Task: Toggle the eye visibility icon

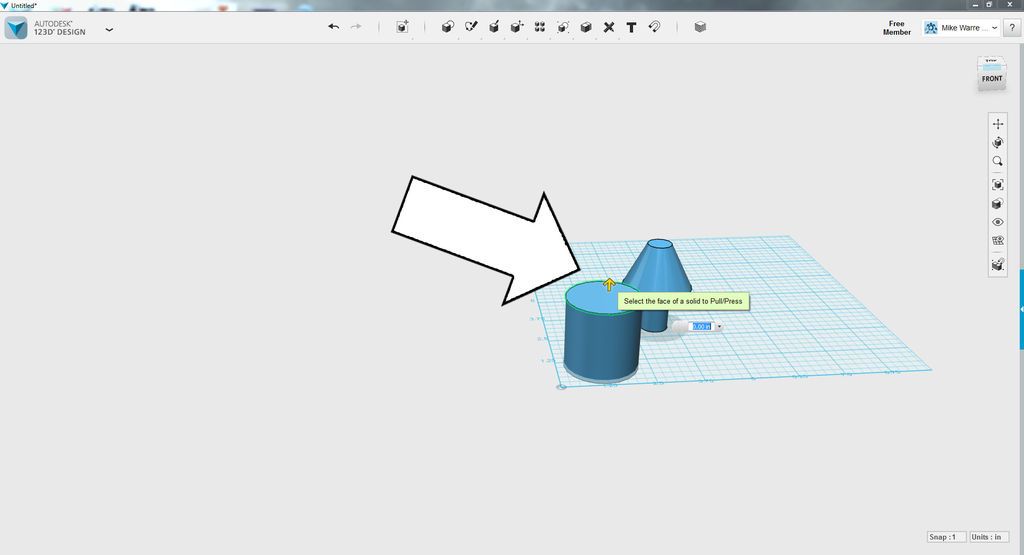Action: [997, 222]
